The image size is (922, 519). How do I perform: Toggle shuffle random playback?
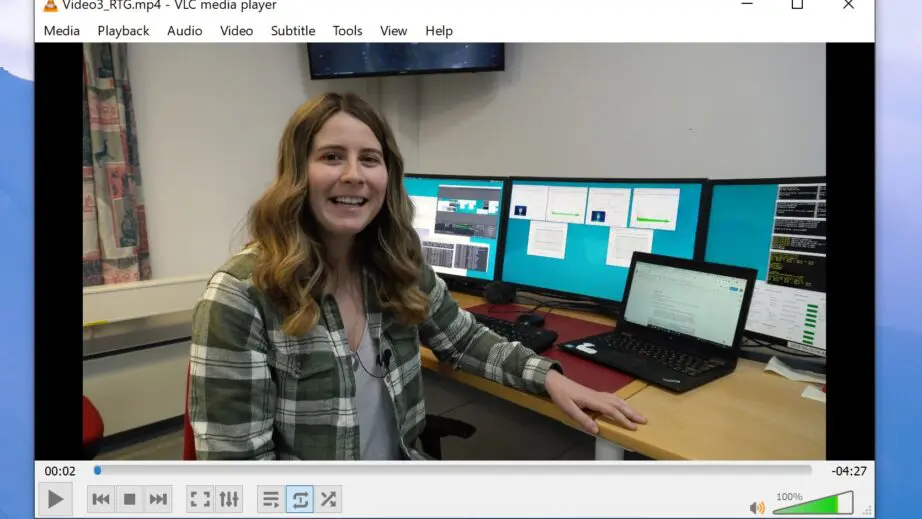[x=328, y=499]
